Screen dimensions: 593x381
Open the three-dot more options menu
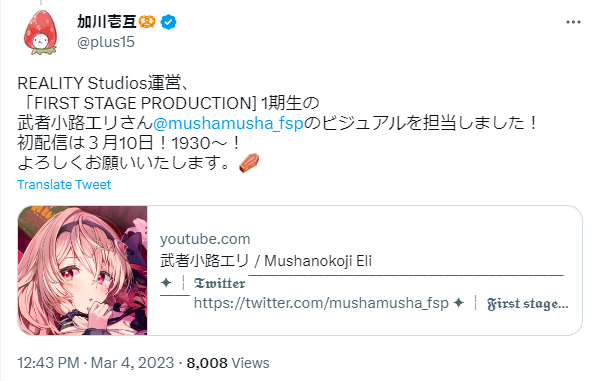(573, 22)
